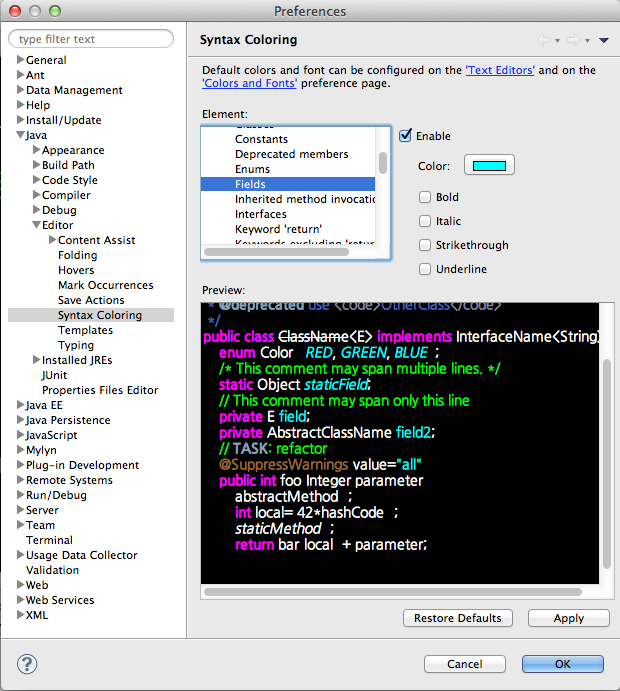The image size is (620, 691).
Task: Open the view menu triangle in header
Action: coord(604,41)
